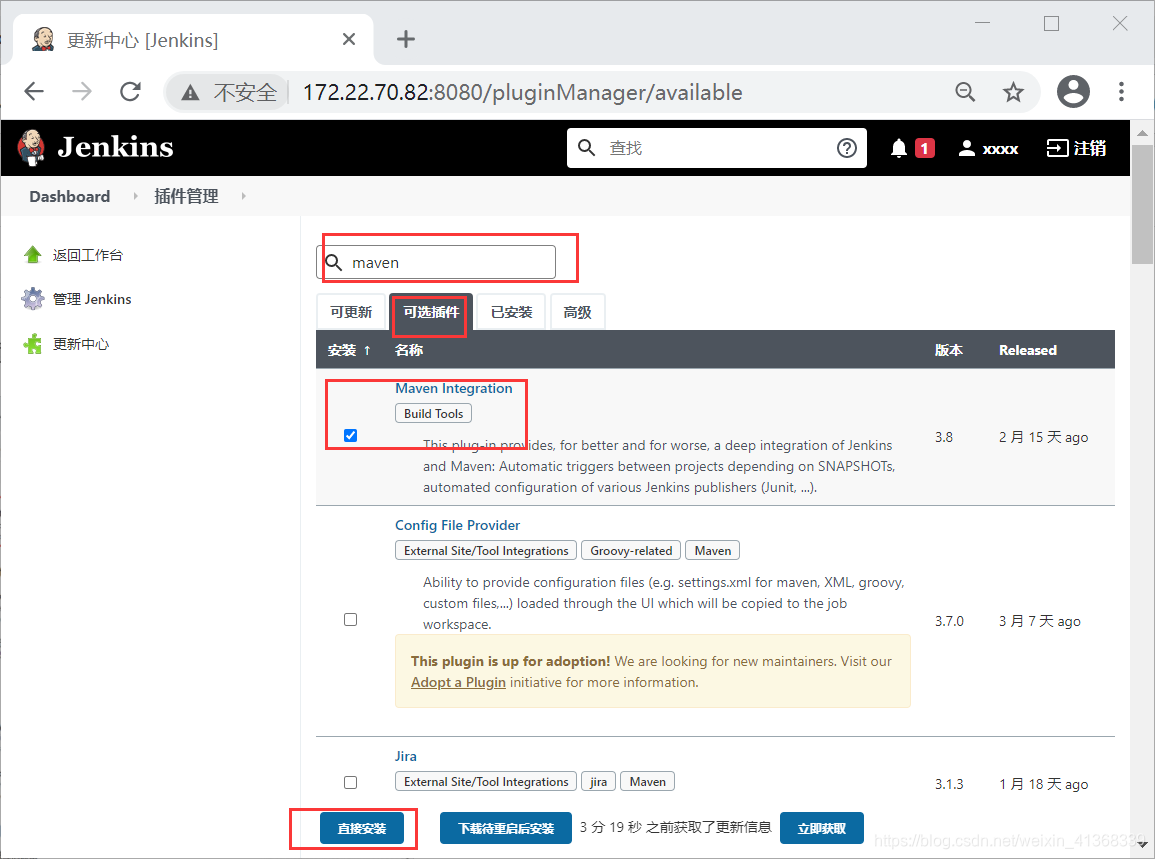Click the Groovy-related tag
This screenshot has height=859, width=1155.
point(631,550)
